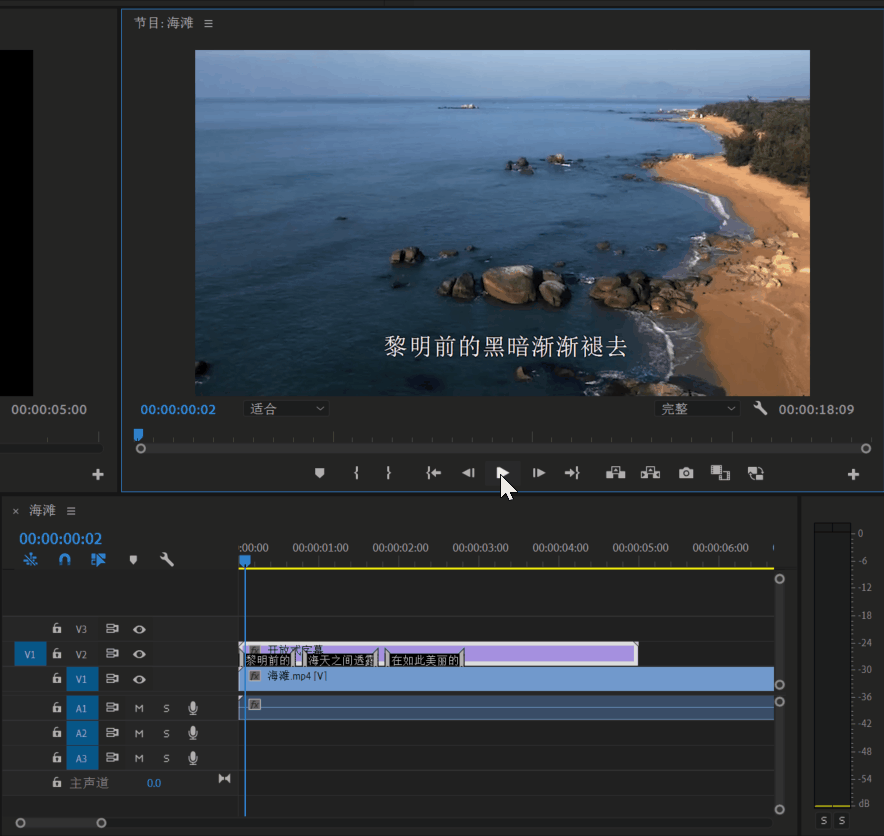
Task: Click the 海滩.mp4 video clip
Action: [x=500, y=678]
